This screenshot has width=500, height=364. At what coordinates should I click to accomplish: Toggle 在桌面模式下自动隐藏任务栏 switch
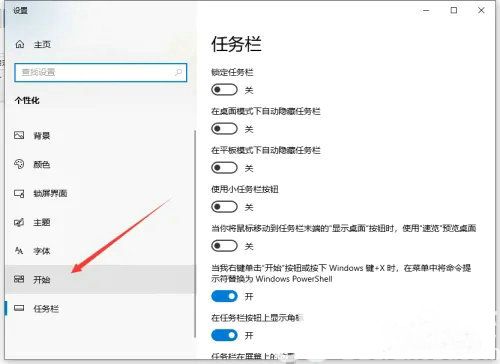pos(224,129)
